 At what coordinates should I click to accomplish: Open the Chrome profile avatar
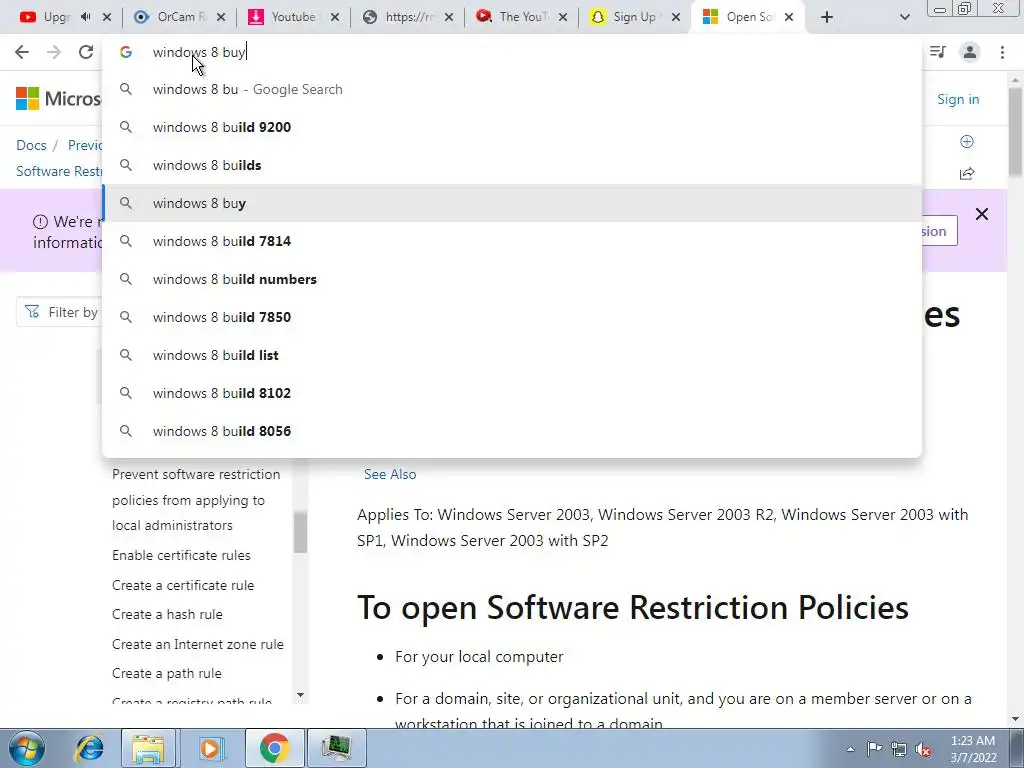tap(970, 52)
